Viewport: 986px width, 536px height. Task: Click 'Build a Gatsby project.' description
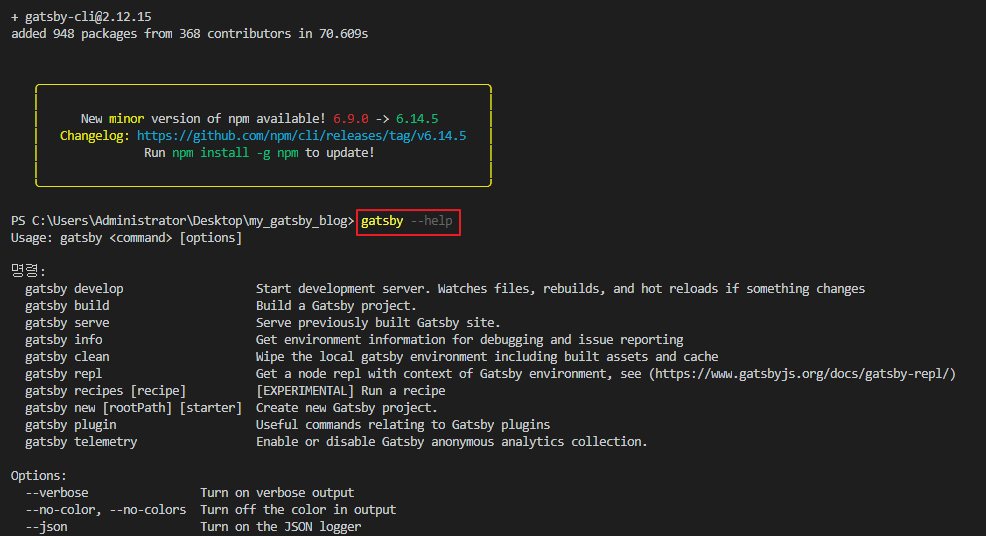pos(336,306)
